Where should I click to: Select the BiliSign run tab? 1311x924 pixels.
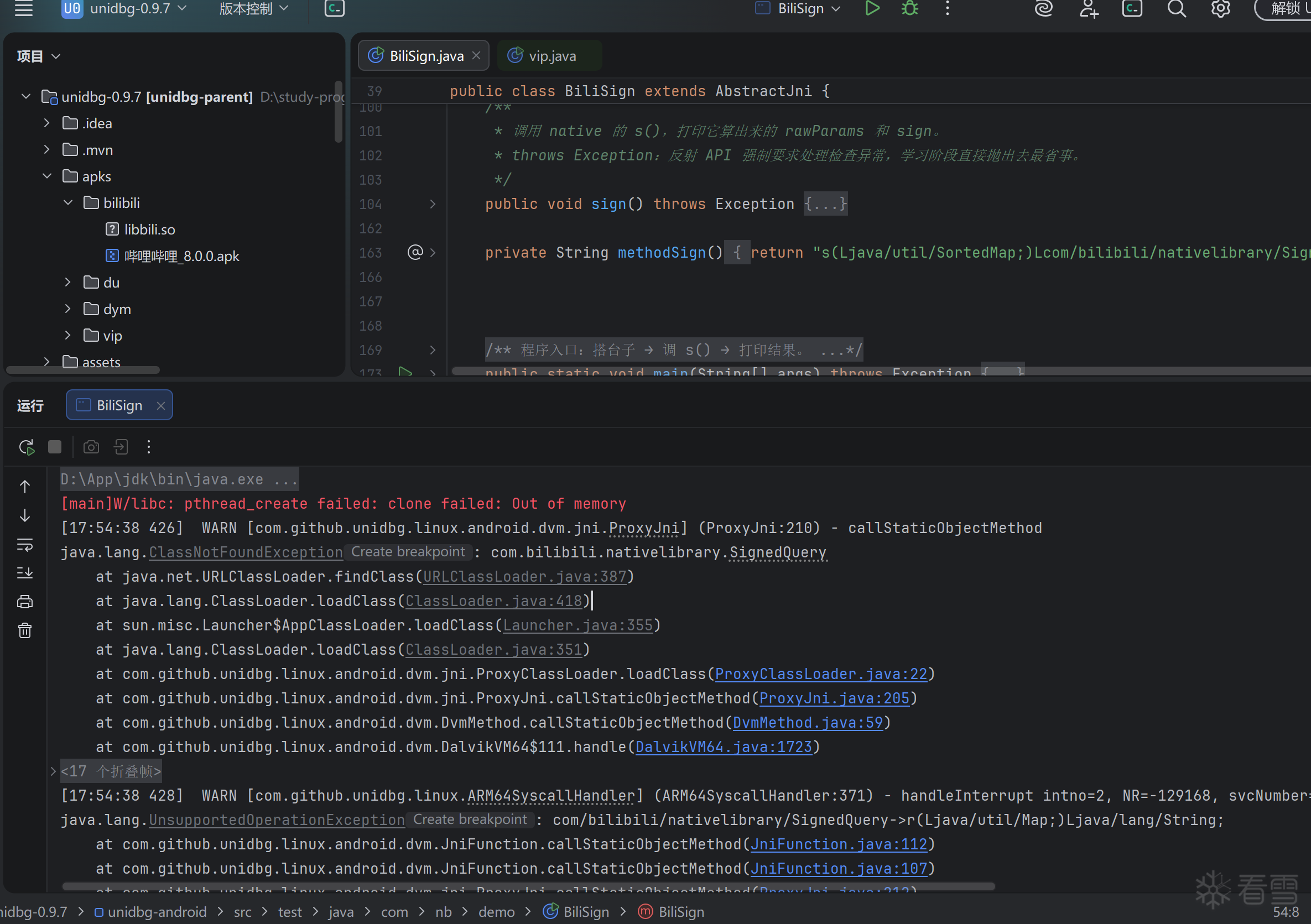(x=119, y=405)
